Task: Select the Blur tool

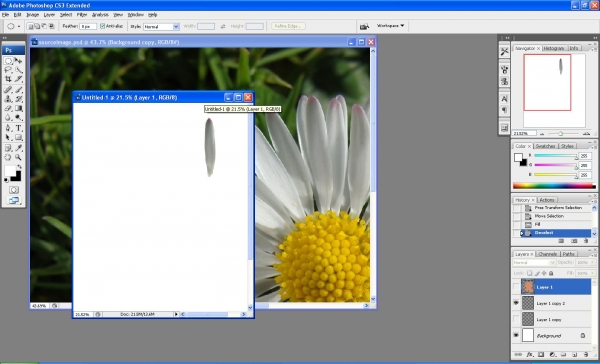Action: coord(8,118)
